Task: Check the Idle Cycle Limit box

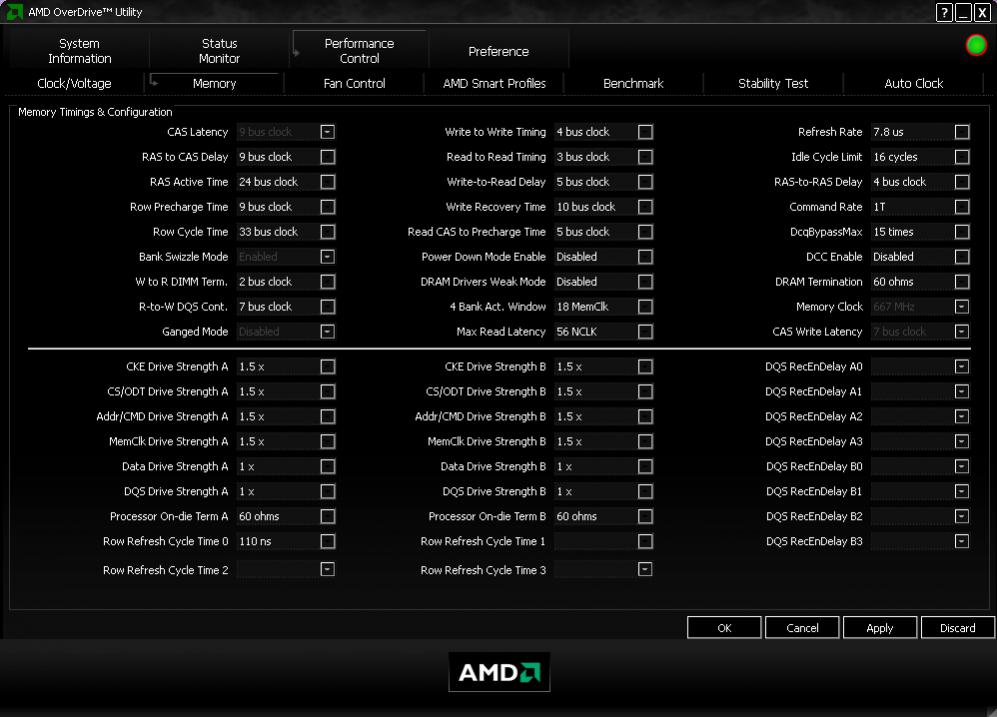Action: [x=962, y=157]
